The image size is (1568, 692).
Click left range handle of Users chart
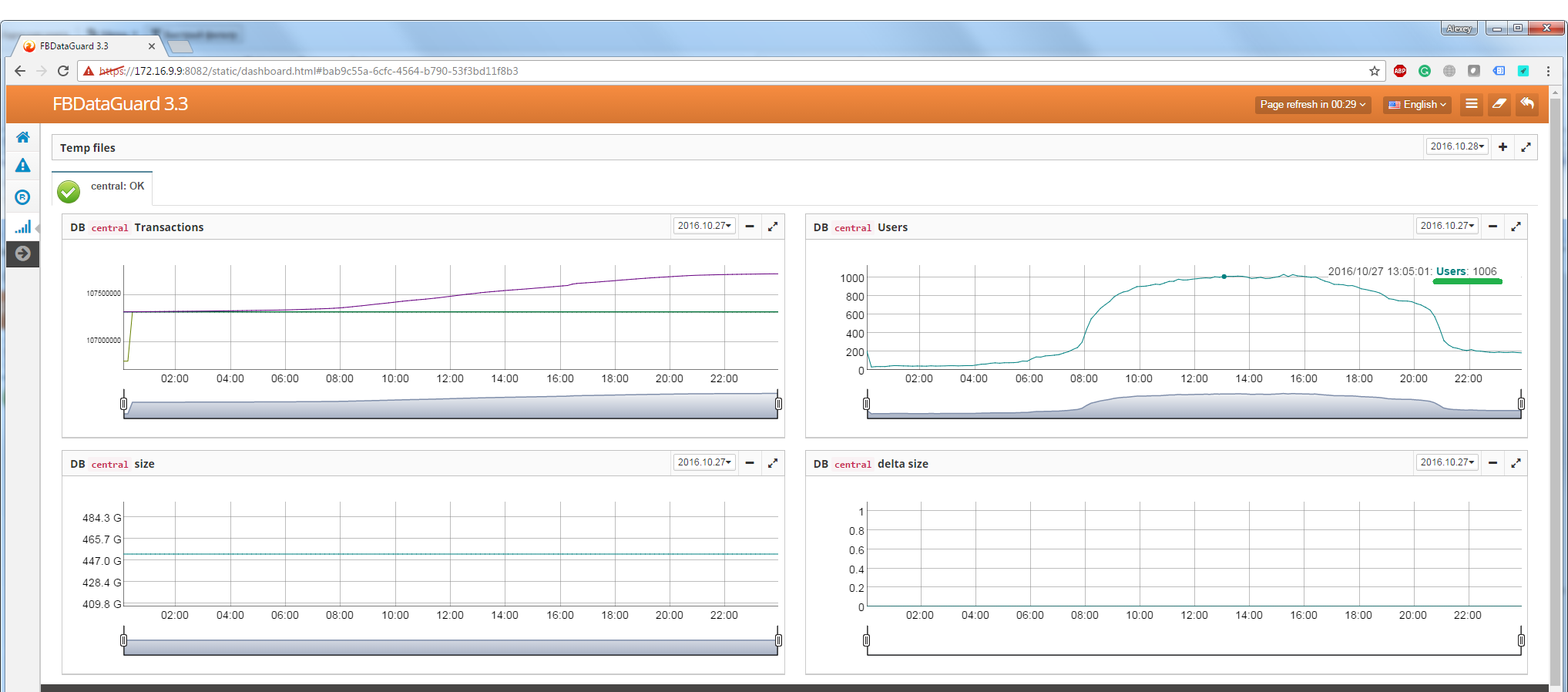point(867,404)
